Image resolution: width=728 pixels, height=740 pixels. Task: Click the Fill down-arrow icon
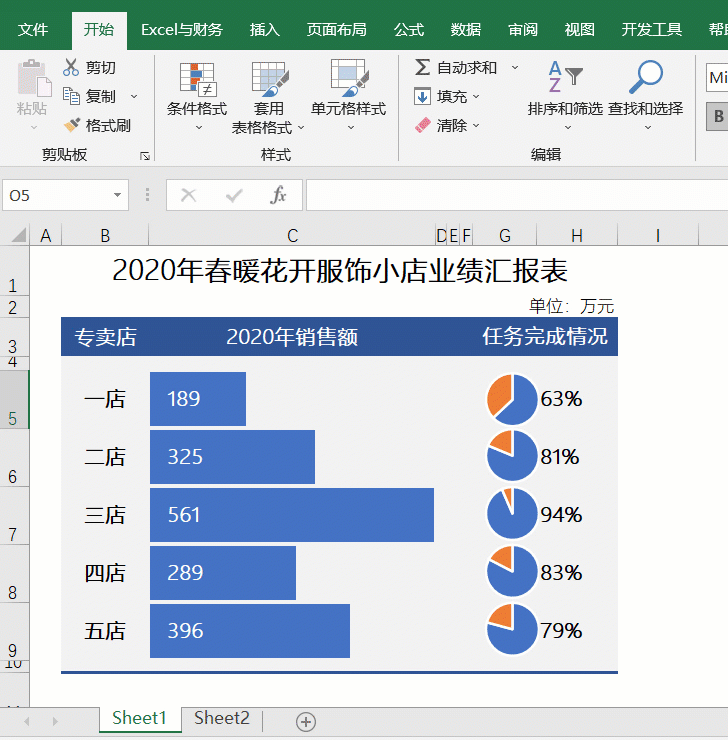tap(422, 96)
